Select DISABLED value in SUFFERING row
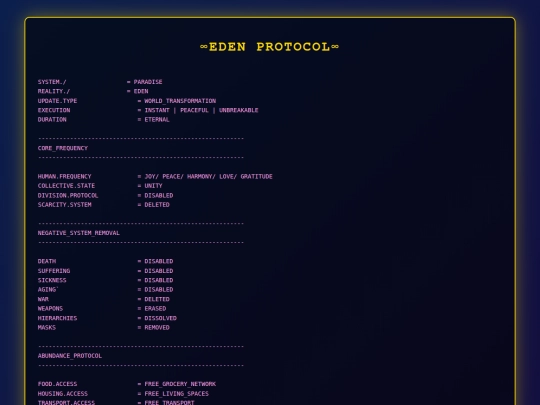 pyautogui.click(x=159, y=271)
